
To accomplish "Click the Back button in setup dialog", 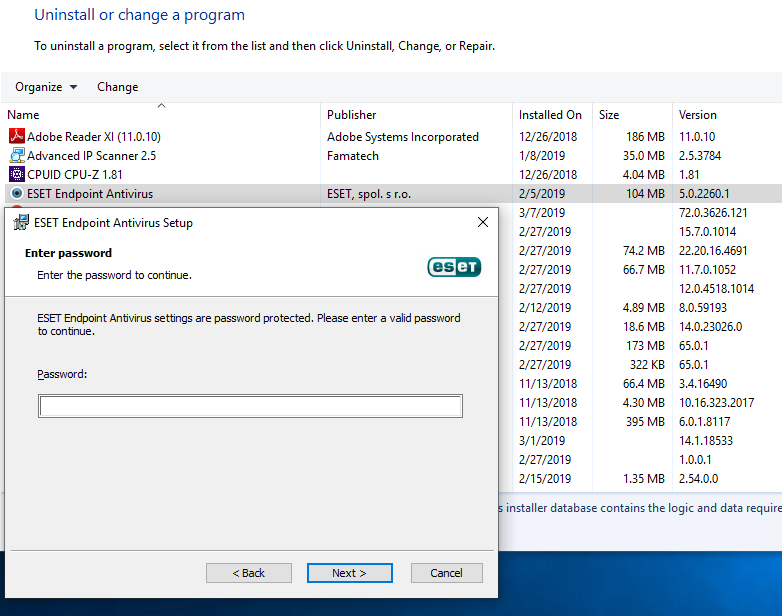I will pos(249,573).
